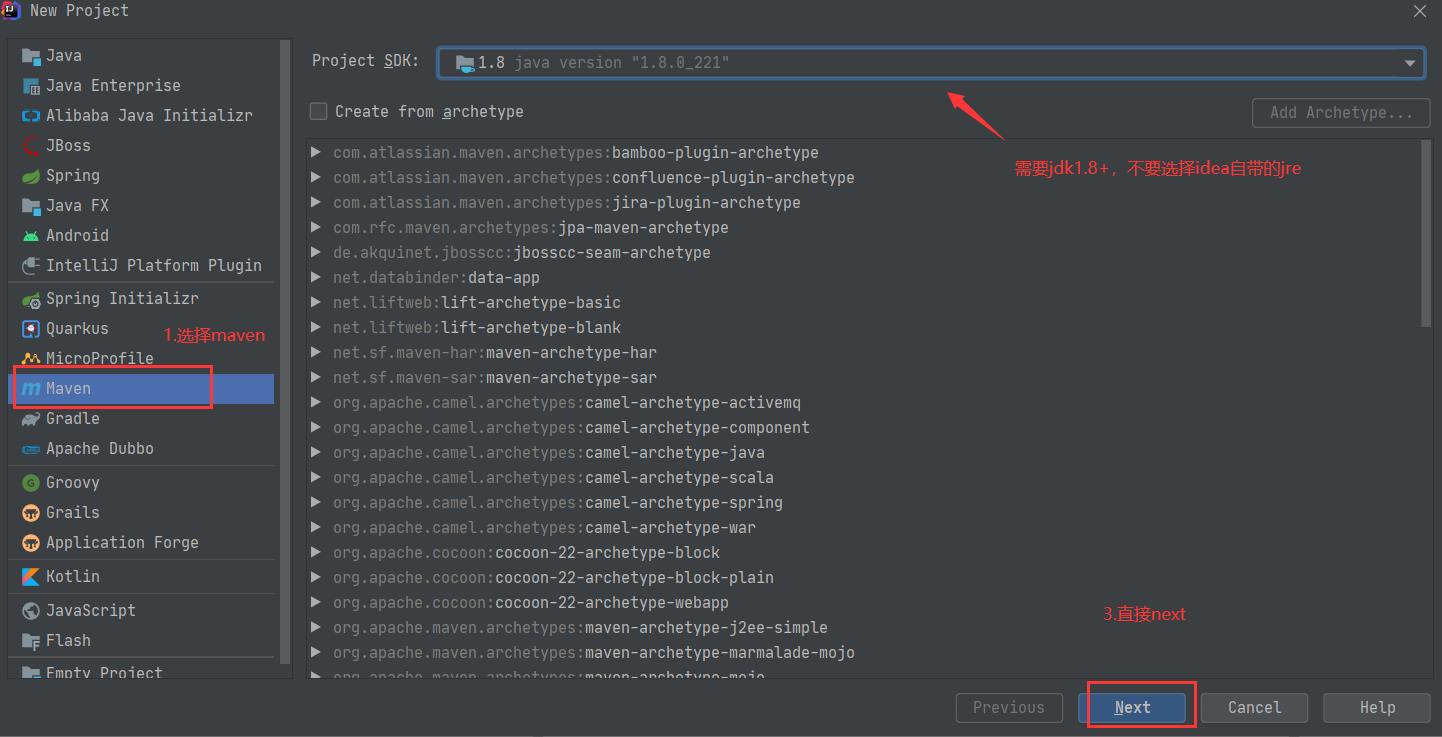Open the Project SDK dropdown arrow
1442x737 pixels.
(1410, 63)
